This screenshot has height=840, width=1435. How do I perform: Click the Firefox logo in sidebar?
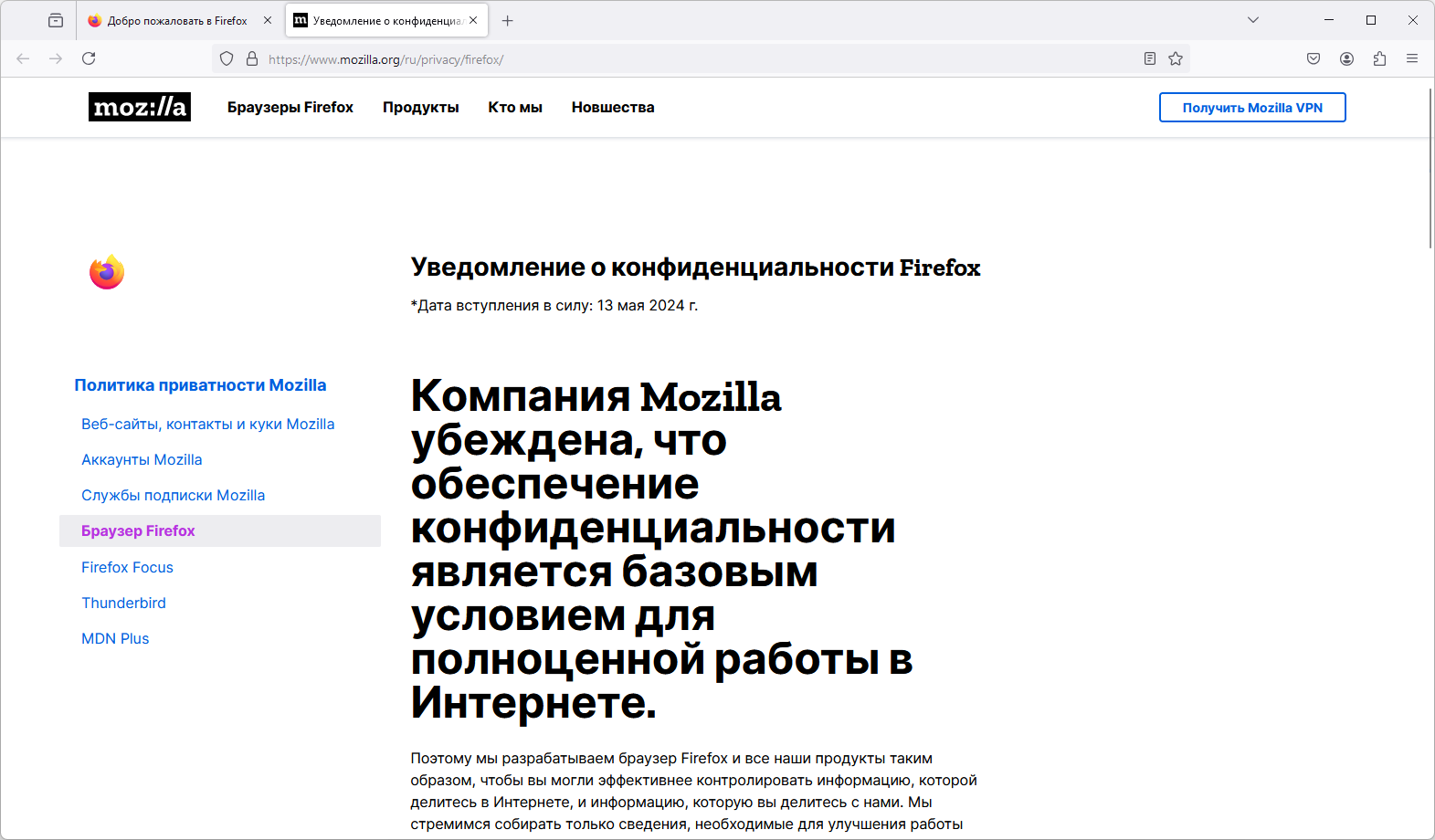click(x=107, y=272)
